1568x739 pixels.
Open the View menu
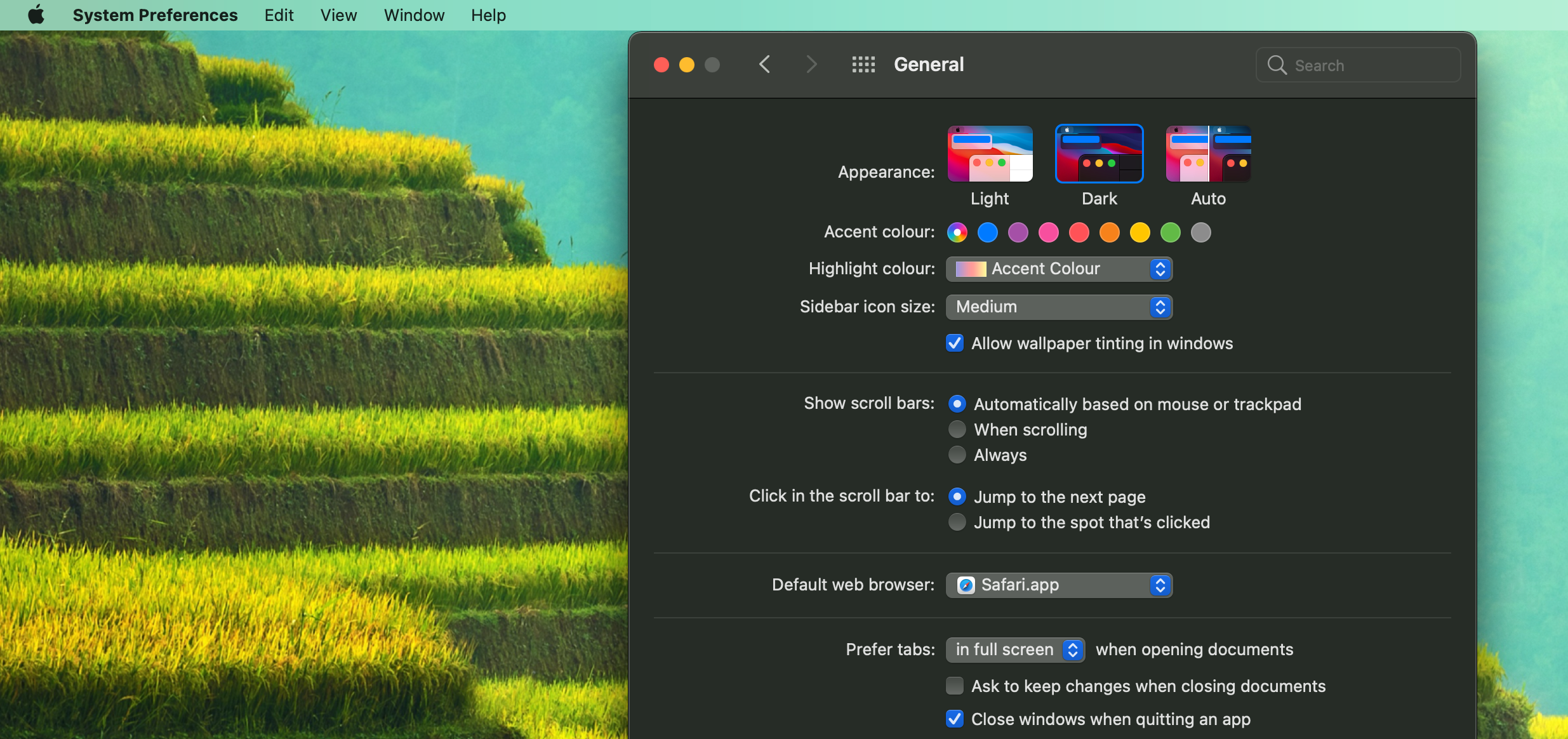coord(338,15)
